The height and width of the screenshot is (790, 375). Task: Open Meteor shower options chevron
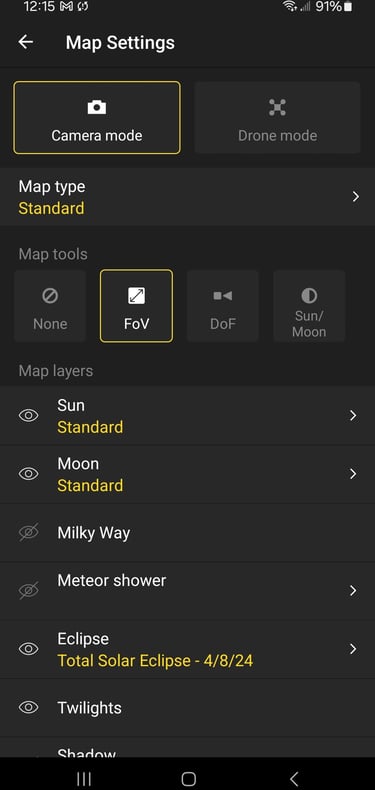[353, 590]
